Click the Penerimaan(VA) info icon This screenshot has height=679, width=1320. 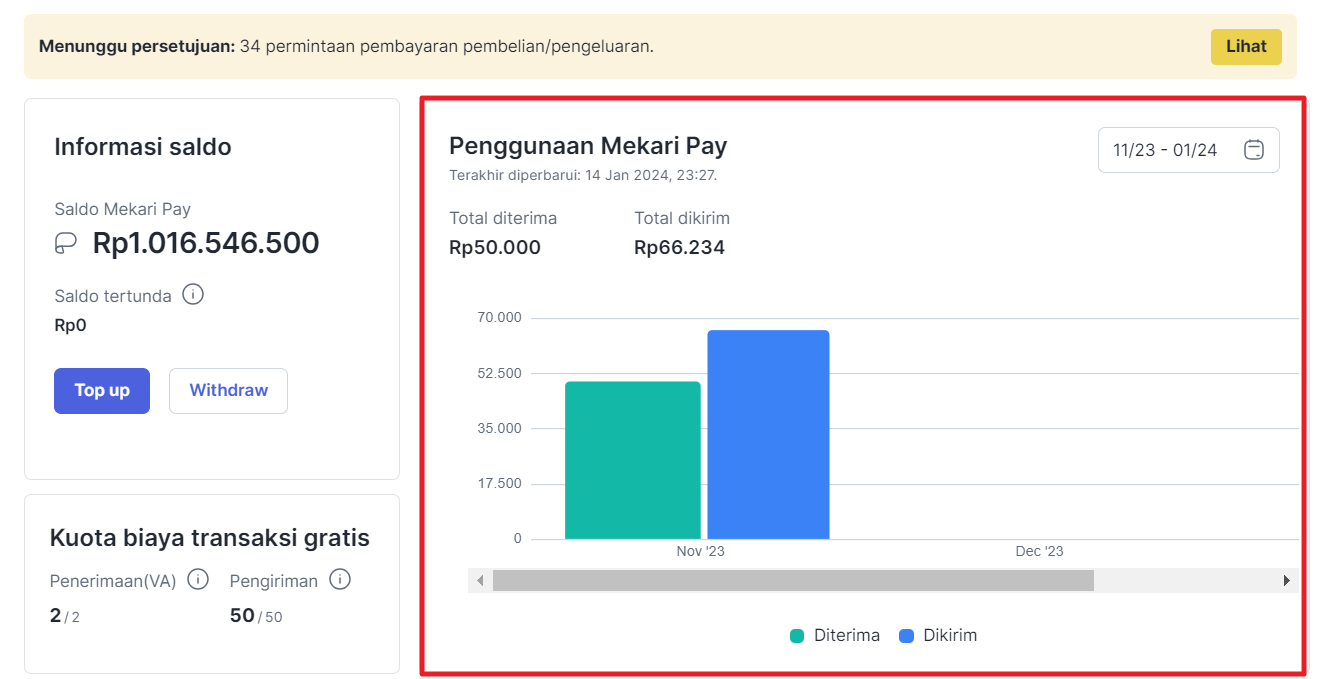[198, 580]
